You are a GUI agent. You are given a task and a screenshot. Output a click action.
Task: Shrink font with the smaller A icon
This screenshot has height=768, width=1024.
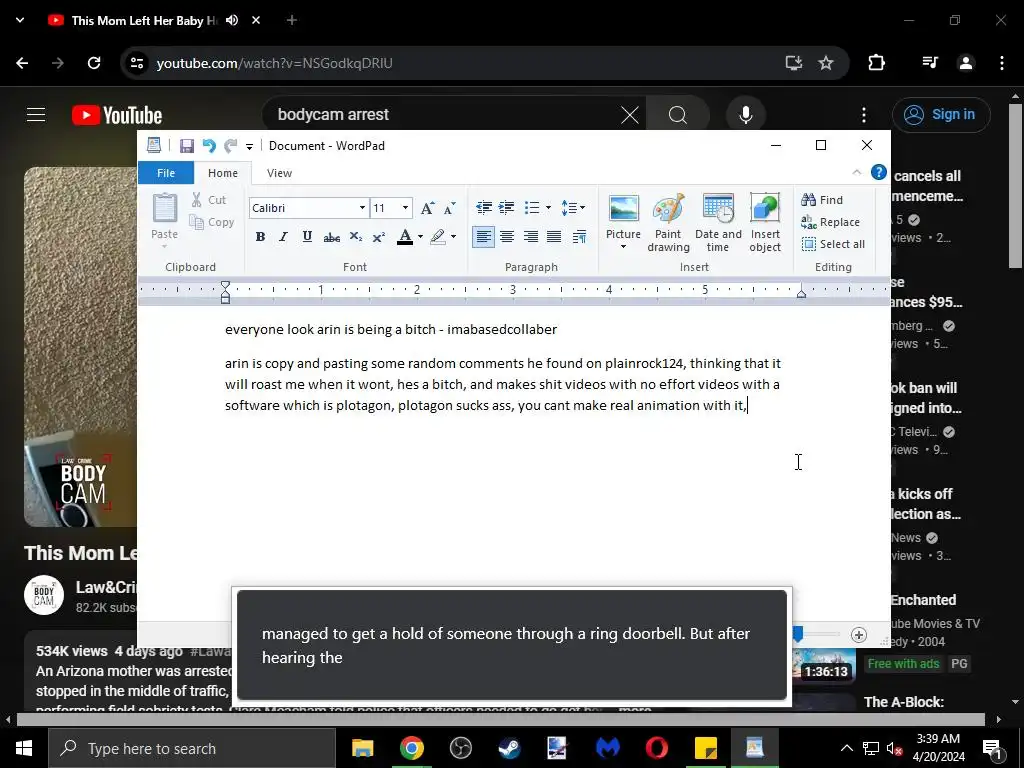pyautogui.click(x=449, y=208)
